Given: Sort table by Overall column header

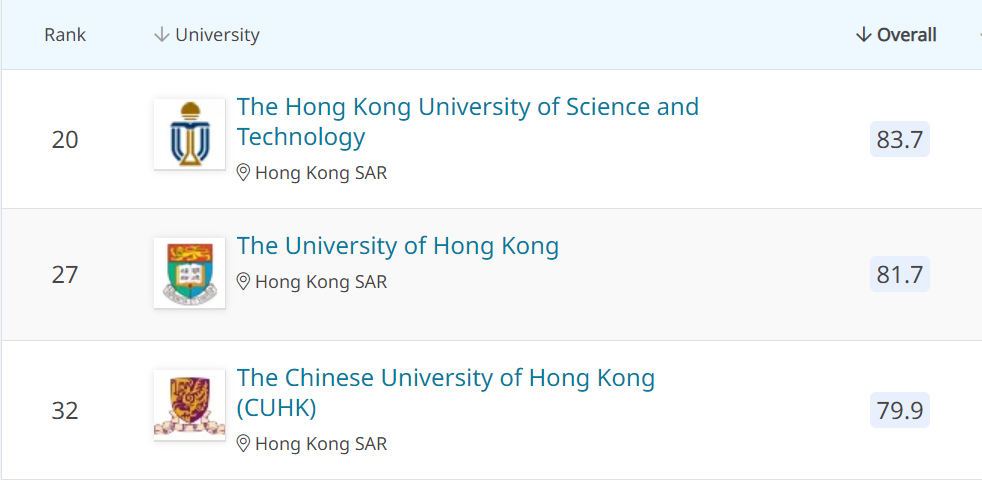Looking at the screenshot, I should [x=907, y=35].
